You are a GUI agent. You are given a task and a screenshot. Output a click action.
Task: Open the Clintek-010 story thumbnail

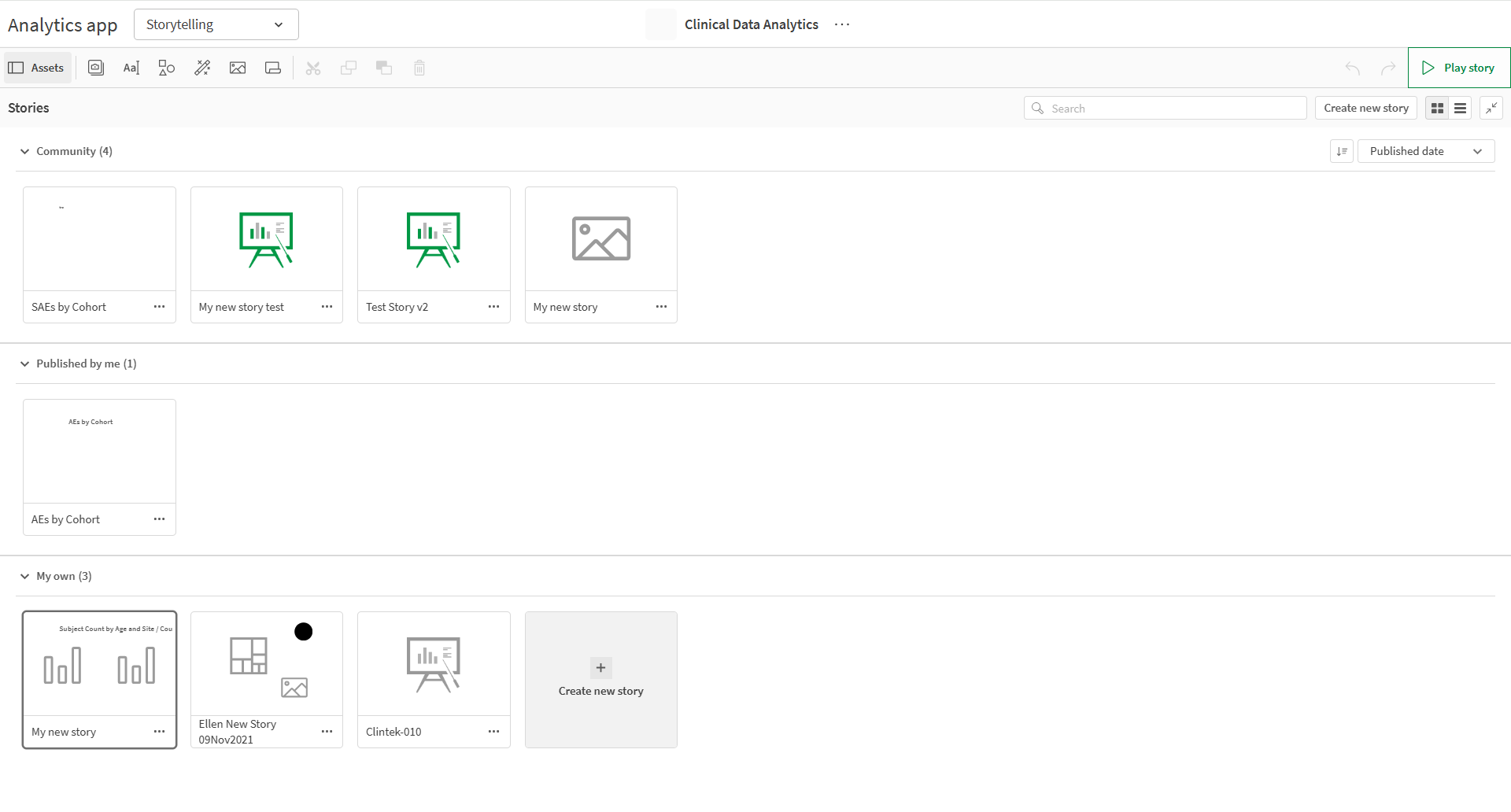pyautogui.click(x=434, y=664)
